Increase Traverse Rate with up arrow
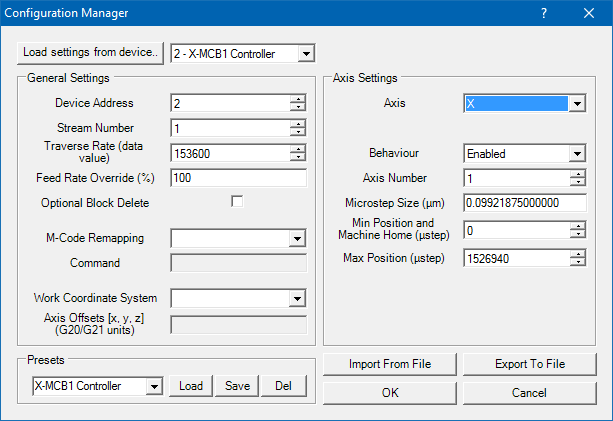Image resolution: width=613 pixels, height=421 pixels. (298, 149)
